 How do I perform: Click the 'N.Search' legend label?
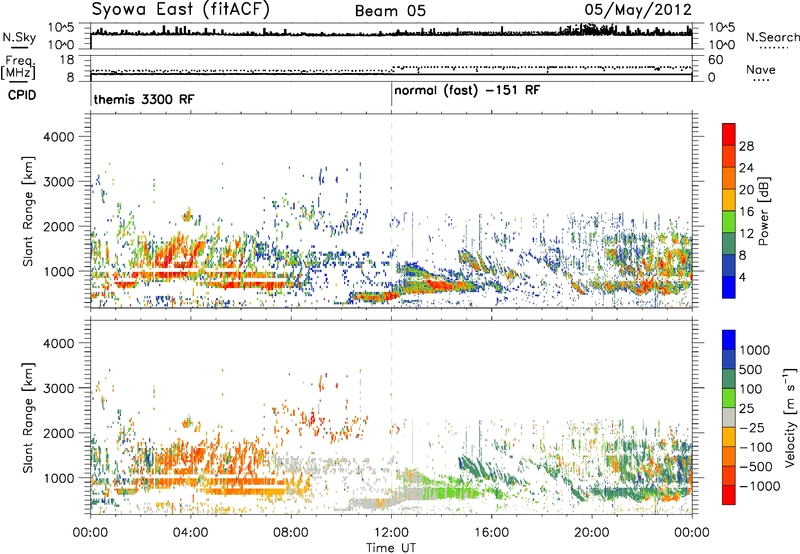[772, 37]
